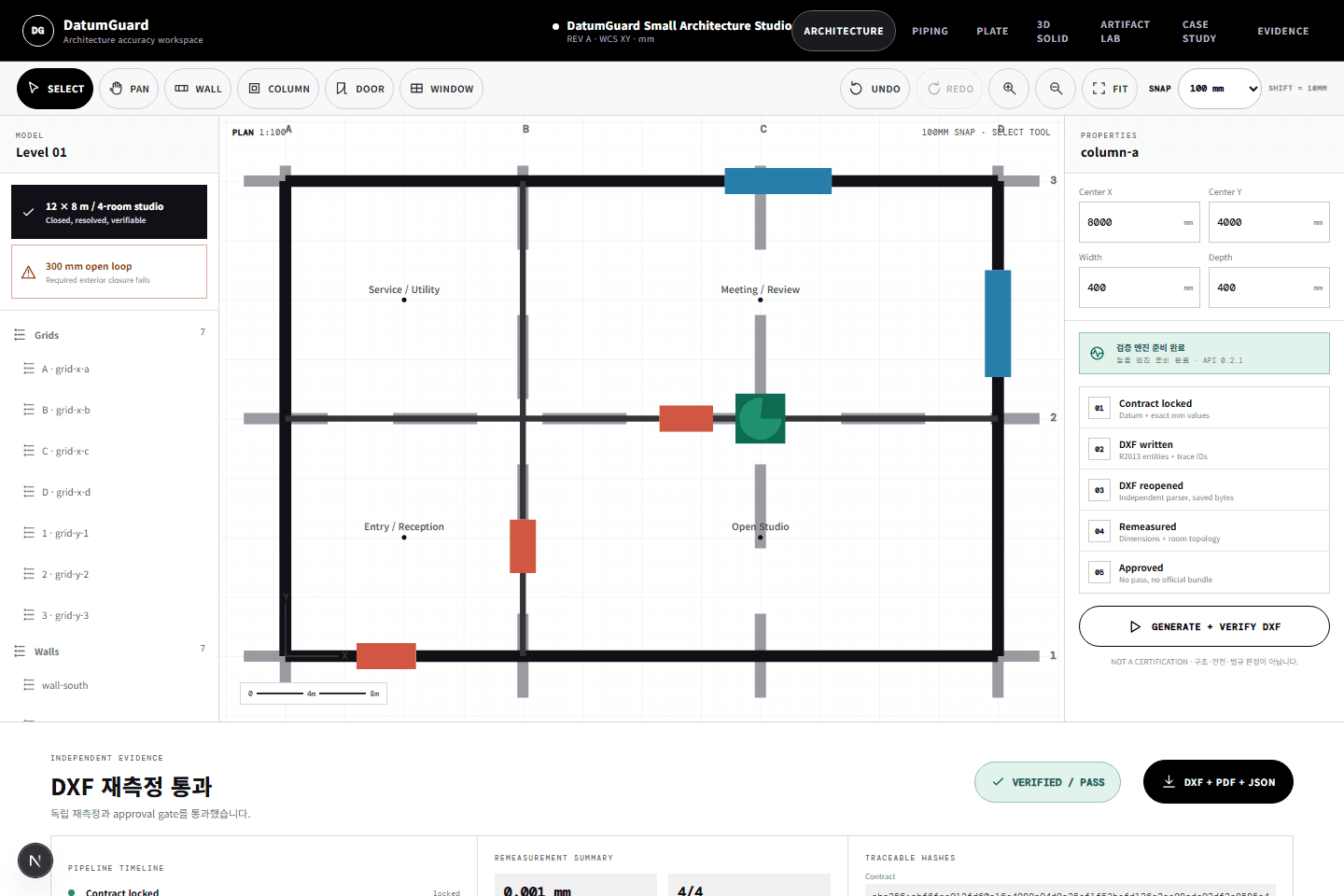
Task: Edit the Center X field
Action: (x=1140, y=222)
